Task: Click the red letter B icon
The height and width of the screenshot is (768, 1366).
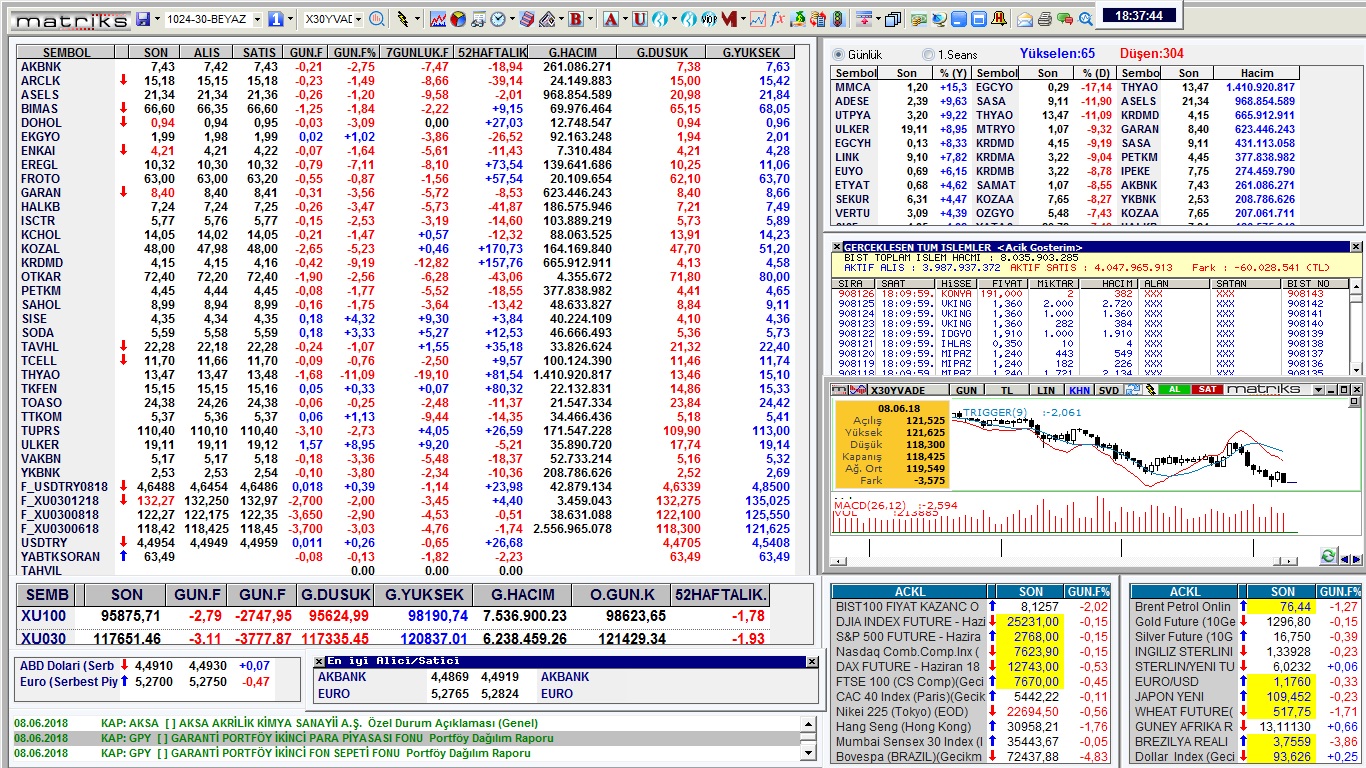Action: pyautogui.click(x=576, y=19)
